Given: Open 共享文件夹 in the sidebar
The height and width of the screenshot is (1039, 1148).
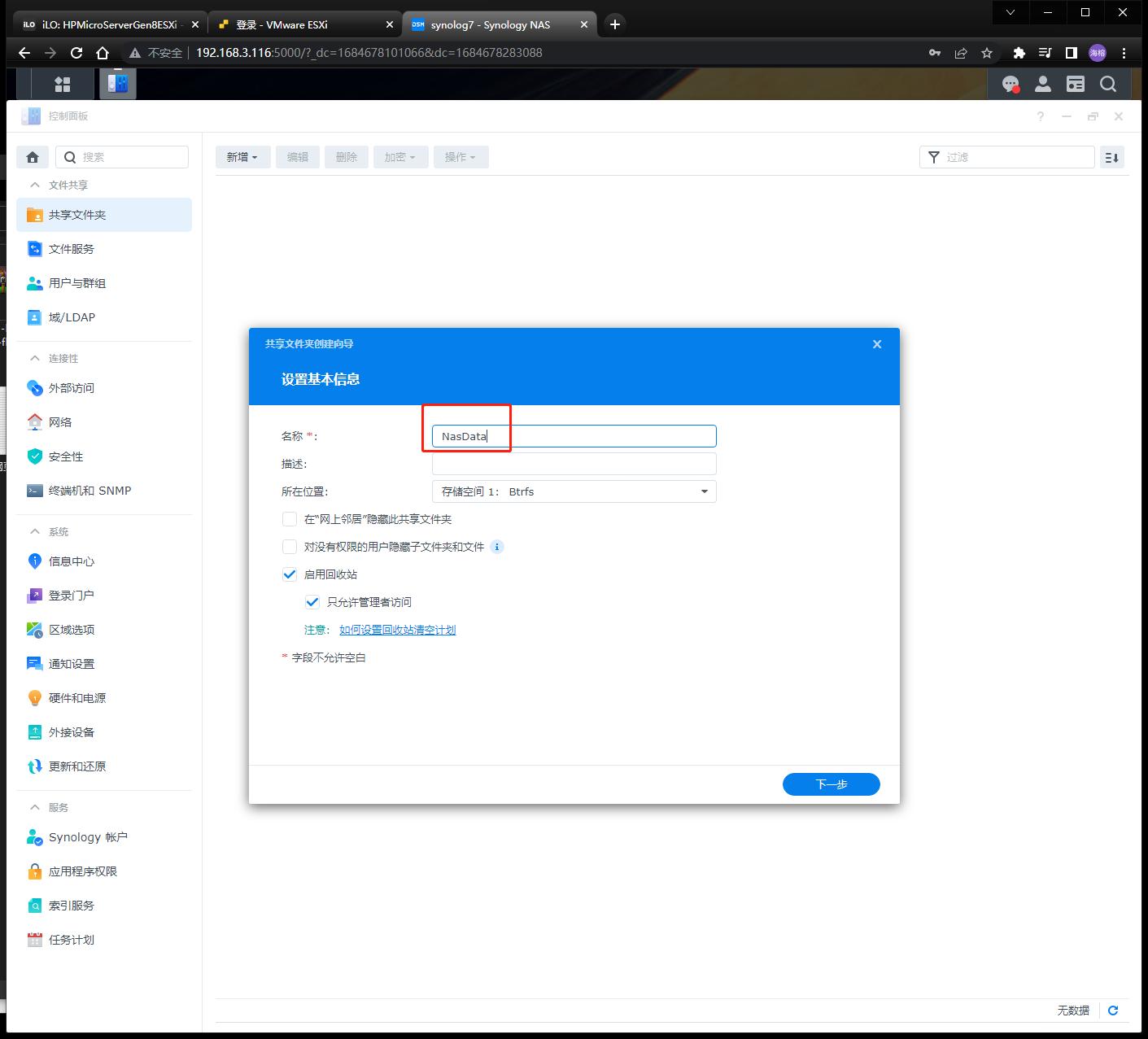Looking at the screenshot, I should (104, 215).
